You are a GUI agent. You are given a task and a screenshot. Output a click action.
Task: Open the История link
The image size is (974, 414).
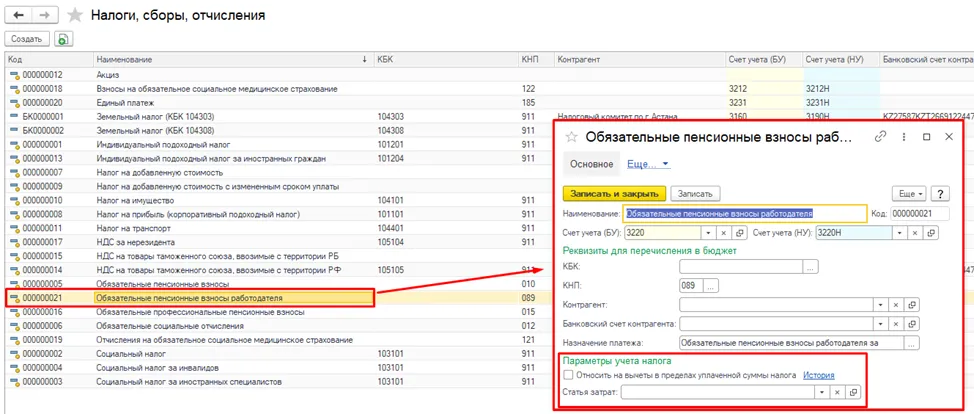[819, 375]
